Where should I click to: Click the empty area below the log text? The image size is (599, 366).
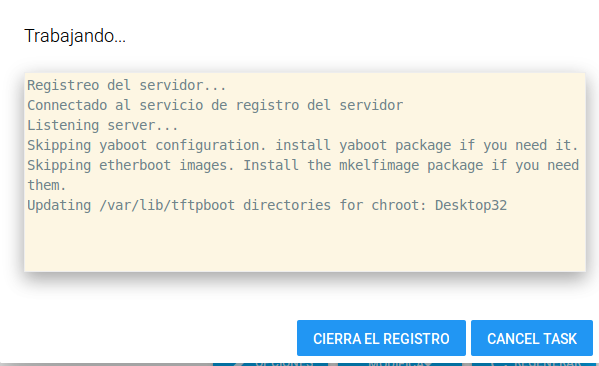click(x=305, y=243)
